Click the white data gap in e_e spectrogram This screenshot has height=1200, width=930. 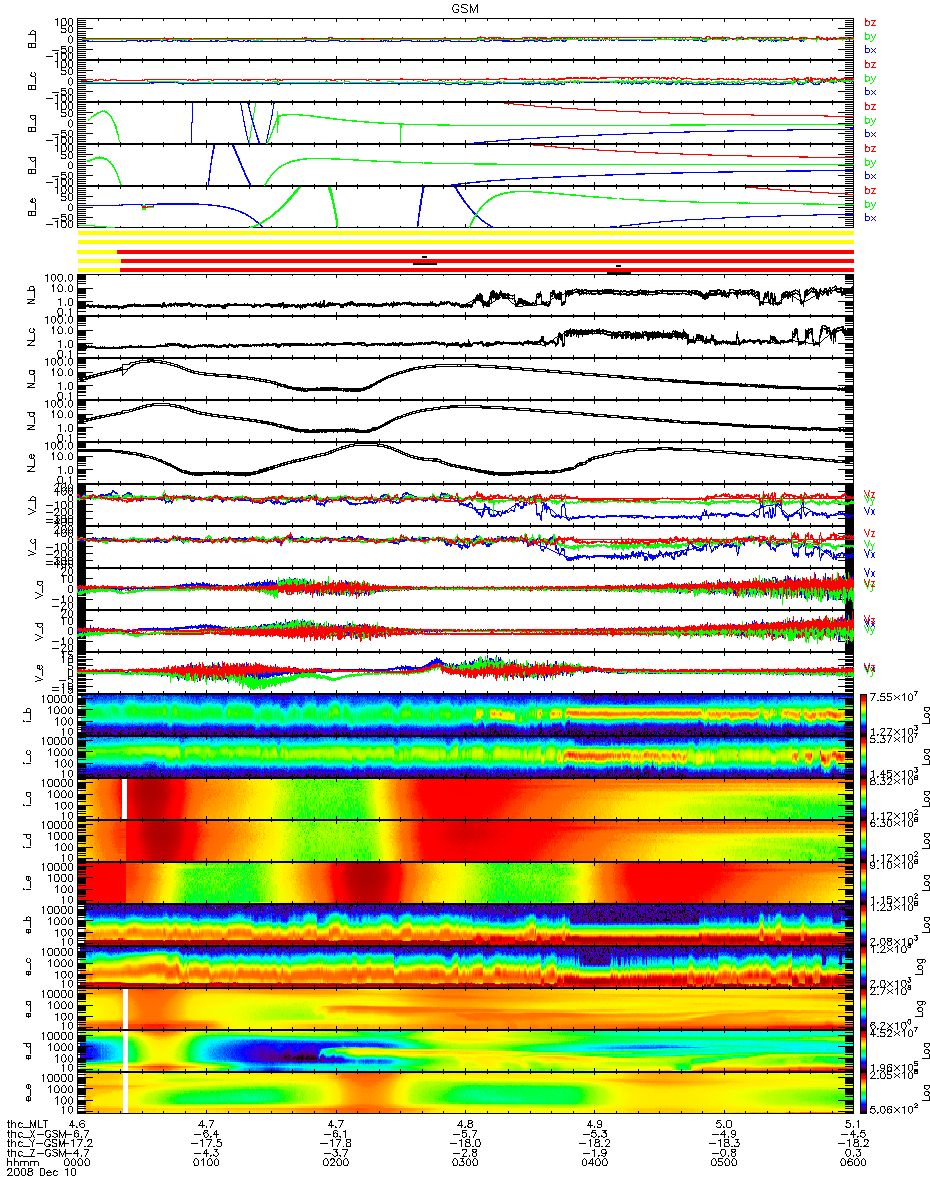[125, 1092]
